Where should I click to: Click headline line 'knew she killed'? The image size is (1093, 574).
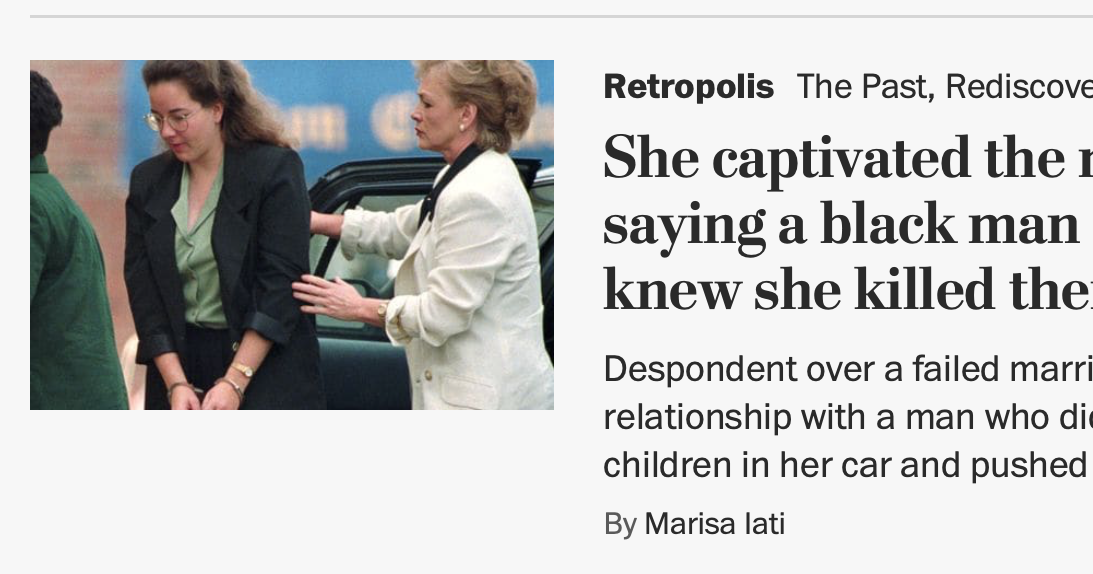(x=848, y=289)
